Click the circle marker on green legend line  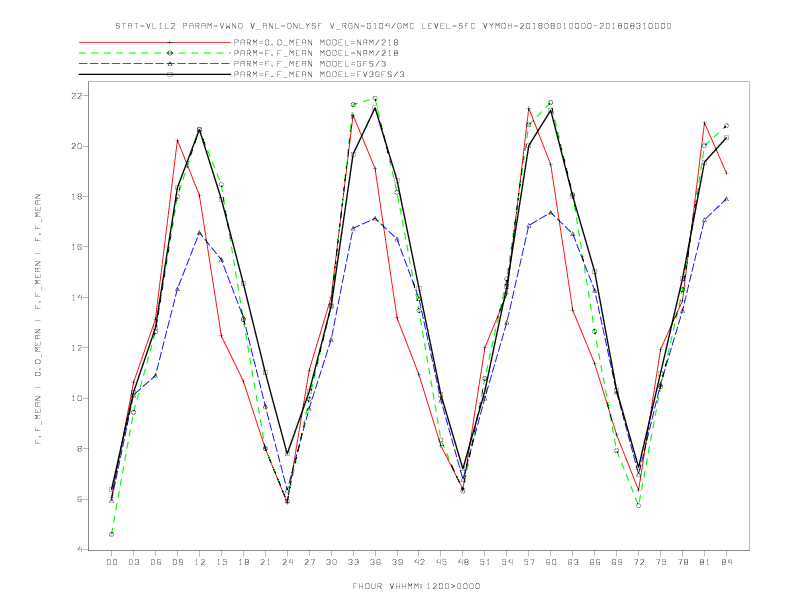[170, 53]
